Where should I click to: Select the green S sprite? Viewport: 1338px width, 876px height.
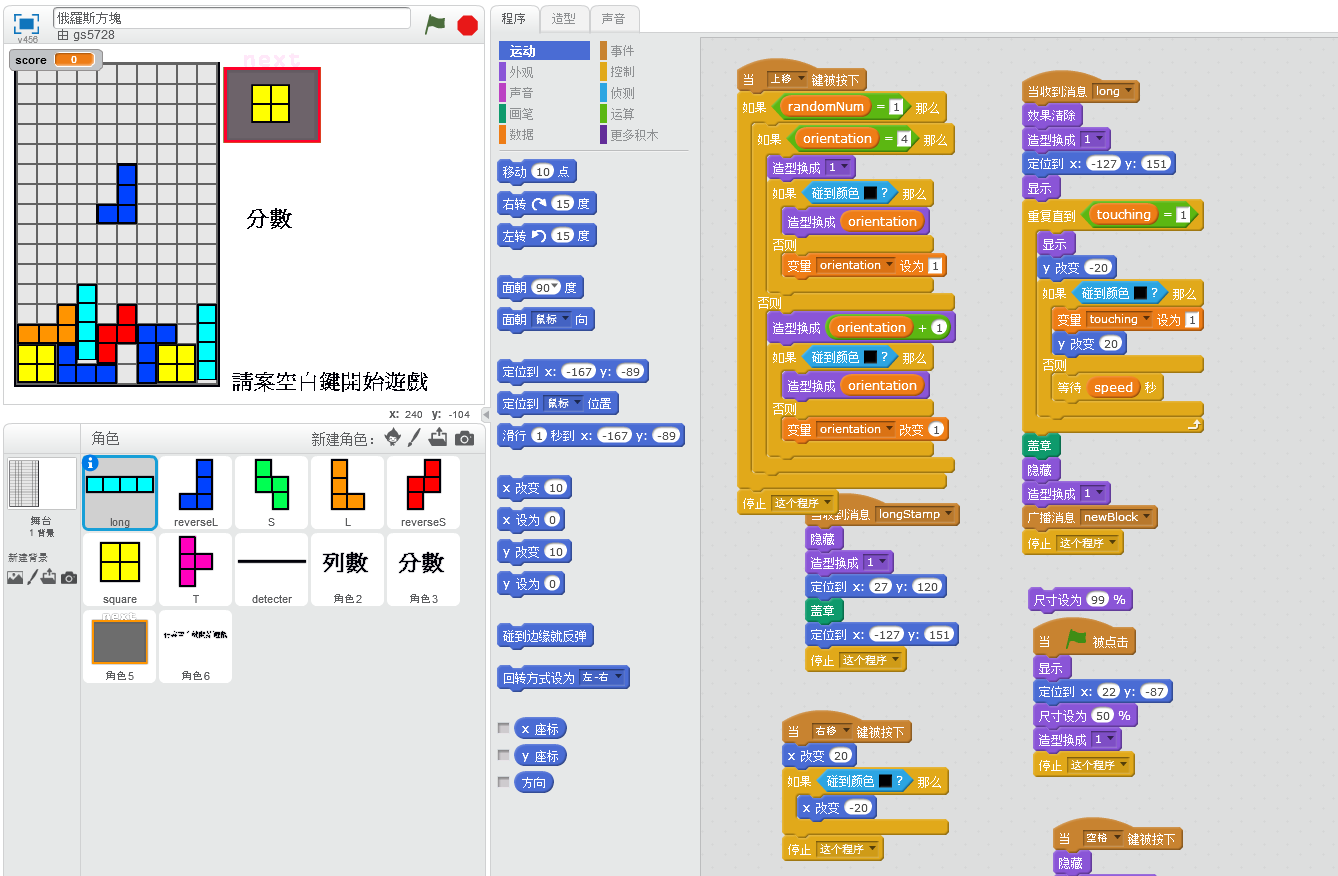coord(272,492)
